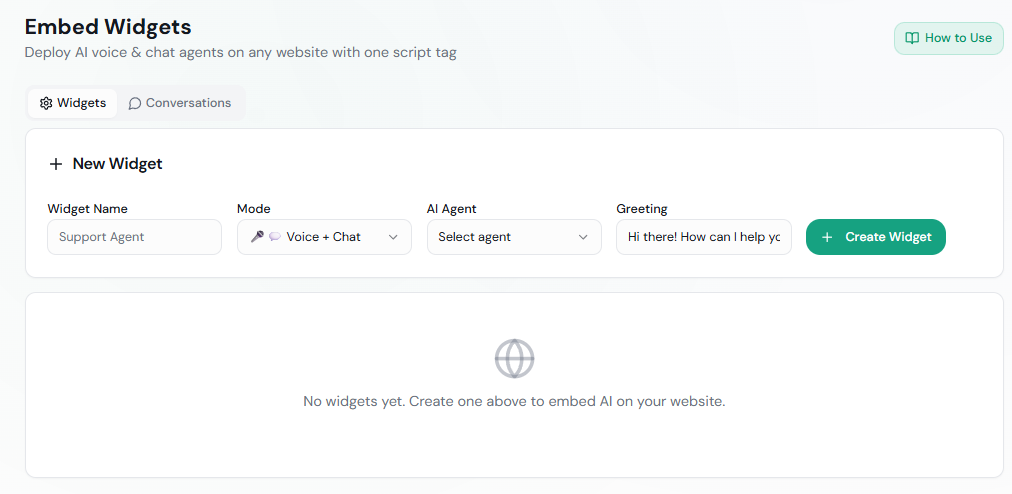The width and height of the screenshot is (1012, 494).
Task: Open the How to Use guide
Action: [948, 38]
